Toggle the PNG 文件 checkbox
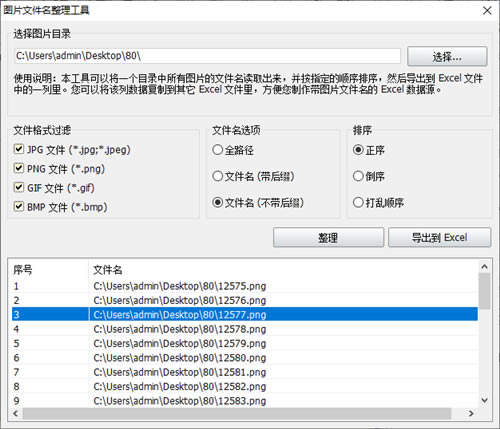The width and height of the screenshot is (500, 429). coord(19,168)
